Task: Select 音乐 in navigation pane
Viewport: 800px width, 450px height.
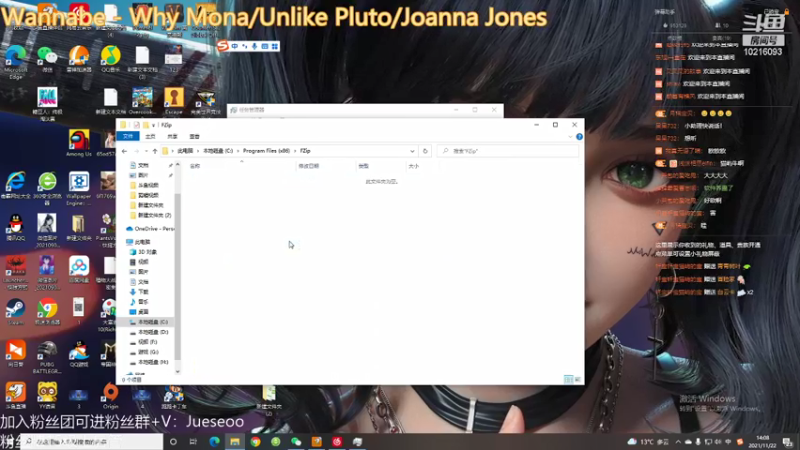Action: click(139, 302)
